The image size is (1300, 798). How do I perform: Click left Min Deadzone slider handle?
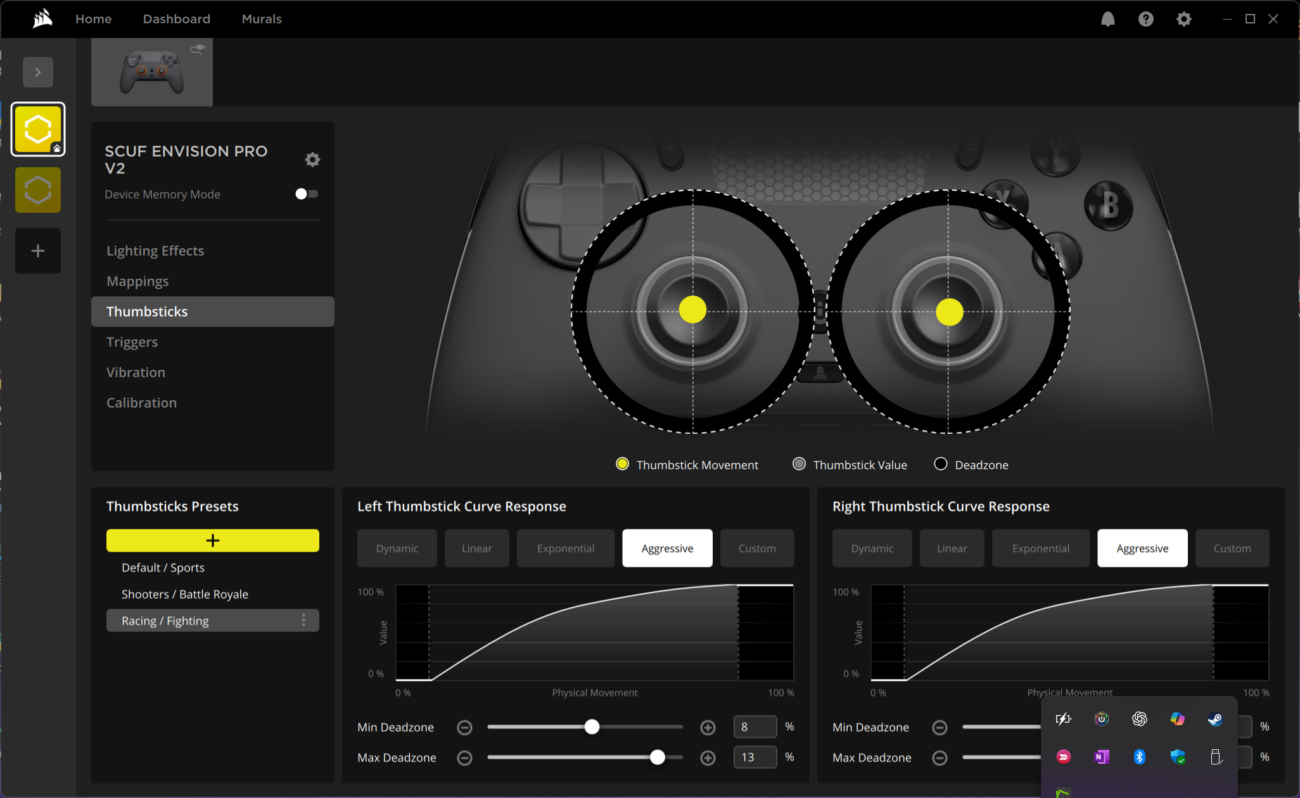pyautogui.click(x=592, y=727)
